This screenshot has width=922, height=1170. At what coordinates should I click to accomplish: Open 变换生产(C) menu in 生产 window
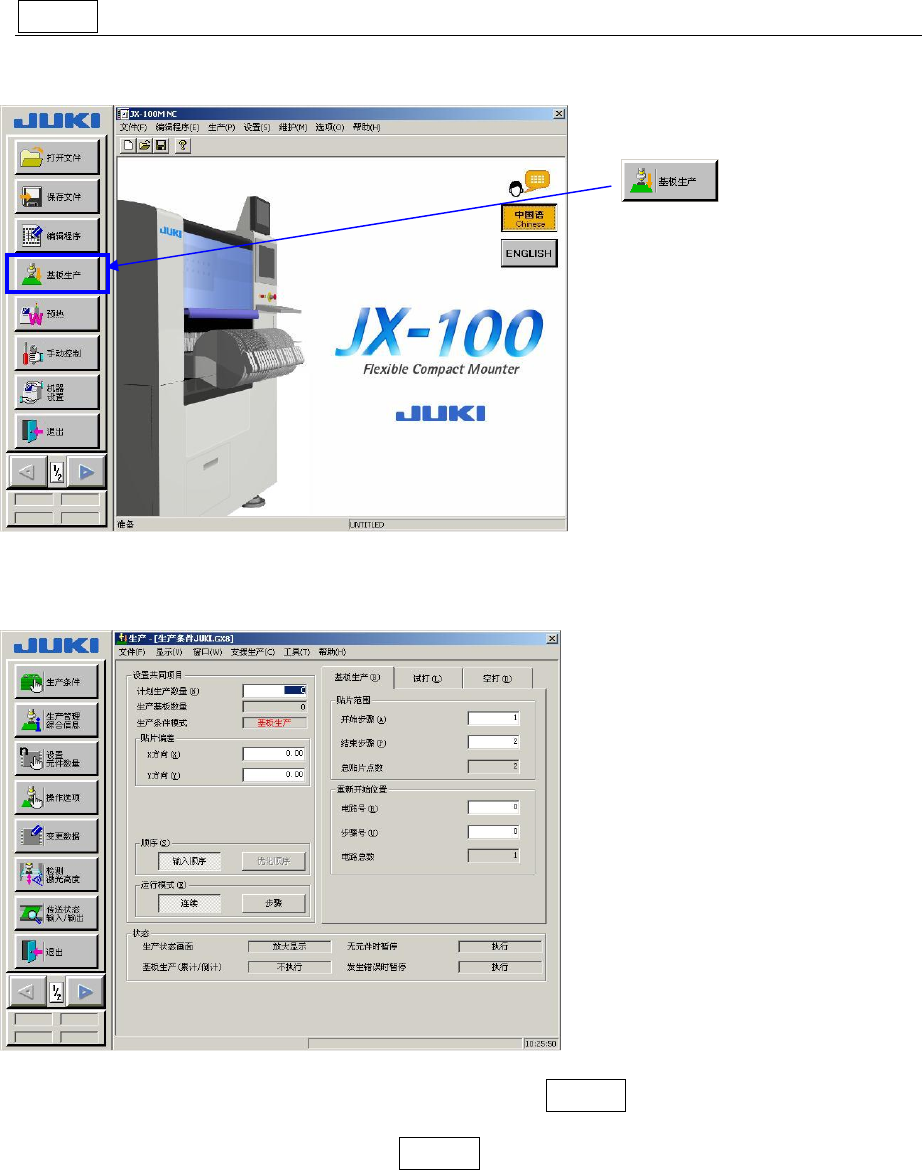pos(253,652)
